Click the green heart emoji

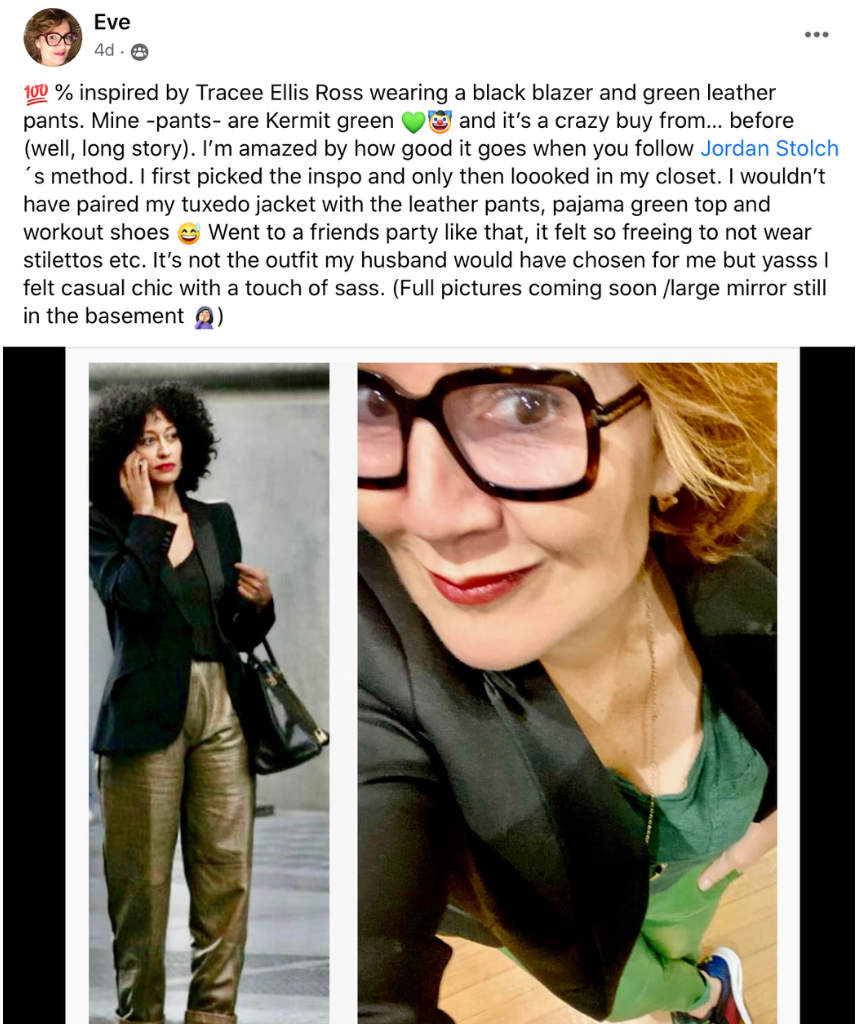click(413, 121)
